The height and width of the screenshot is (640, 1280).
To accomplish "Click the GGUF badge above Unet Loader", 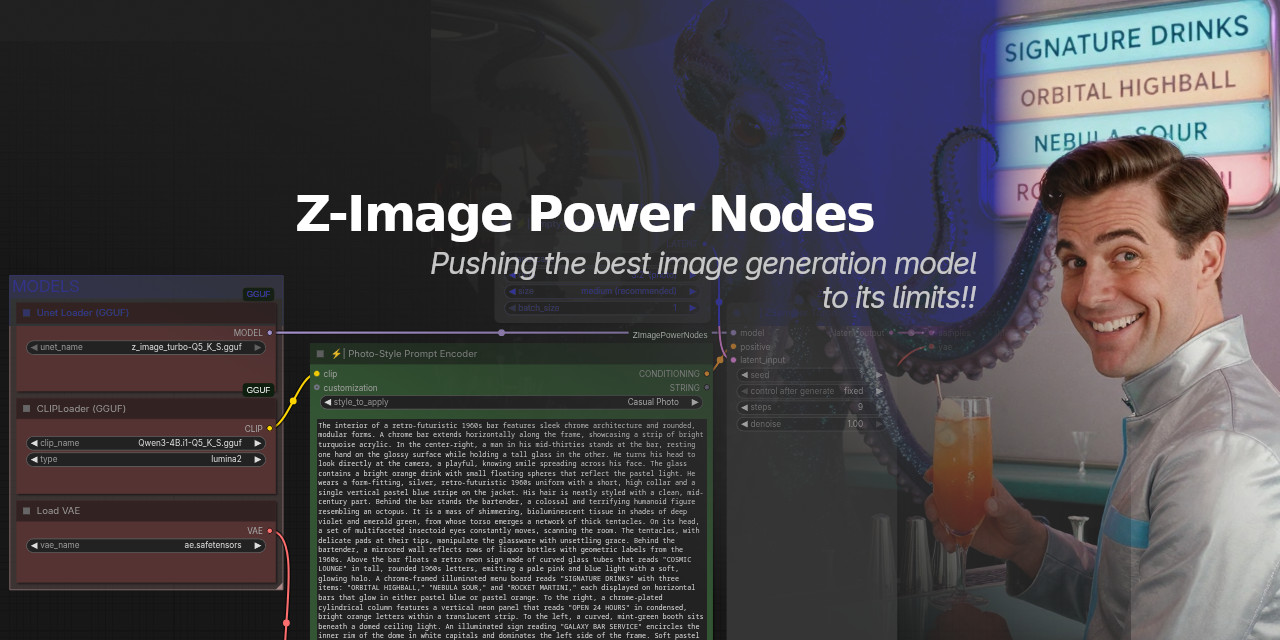I will [258, 294].
